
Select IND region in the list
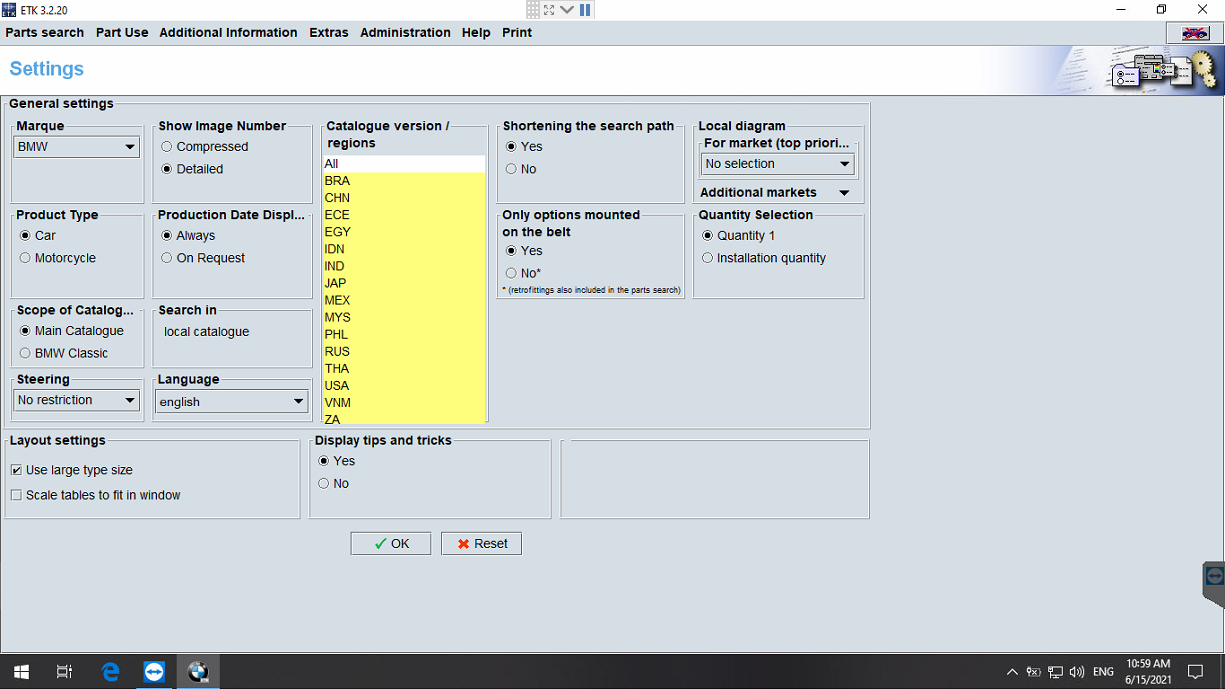point(404,266)
